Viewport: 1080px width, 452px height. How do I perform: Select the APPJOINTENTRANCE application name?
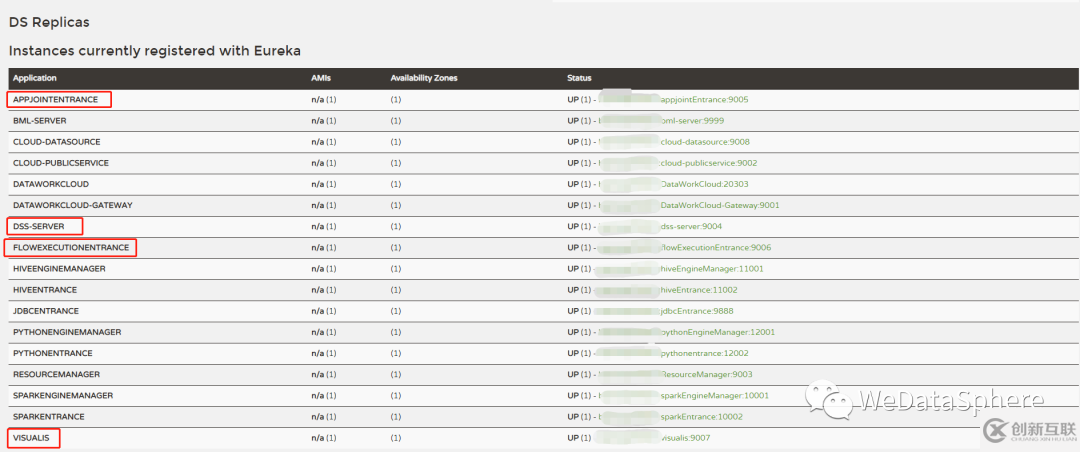(58, 100)
